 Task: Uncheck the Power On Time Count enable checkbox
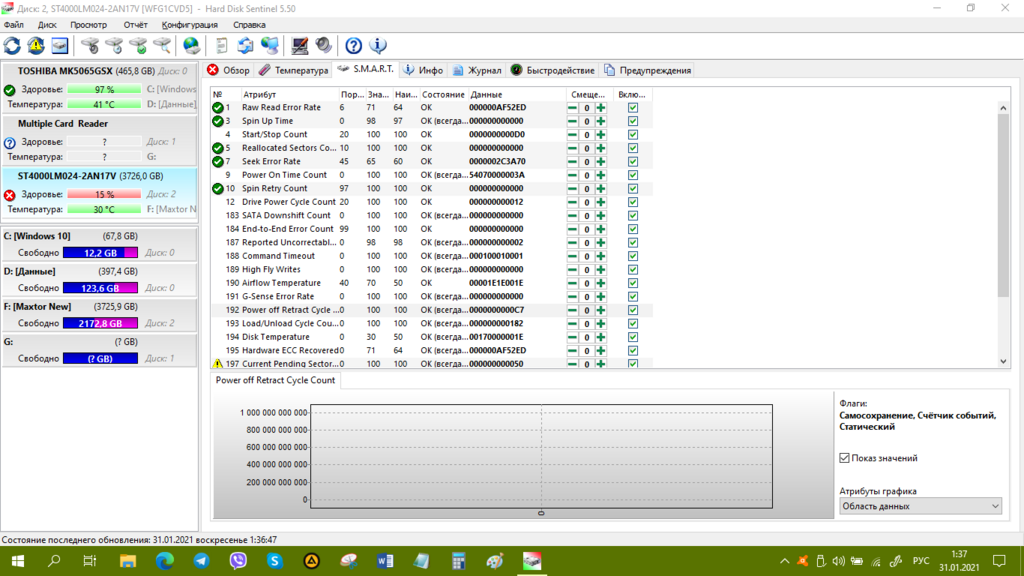tap(633, 175)
